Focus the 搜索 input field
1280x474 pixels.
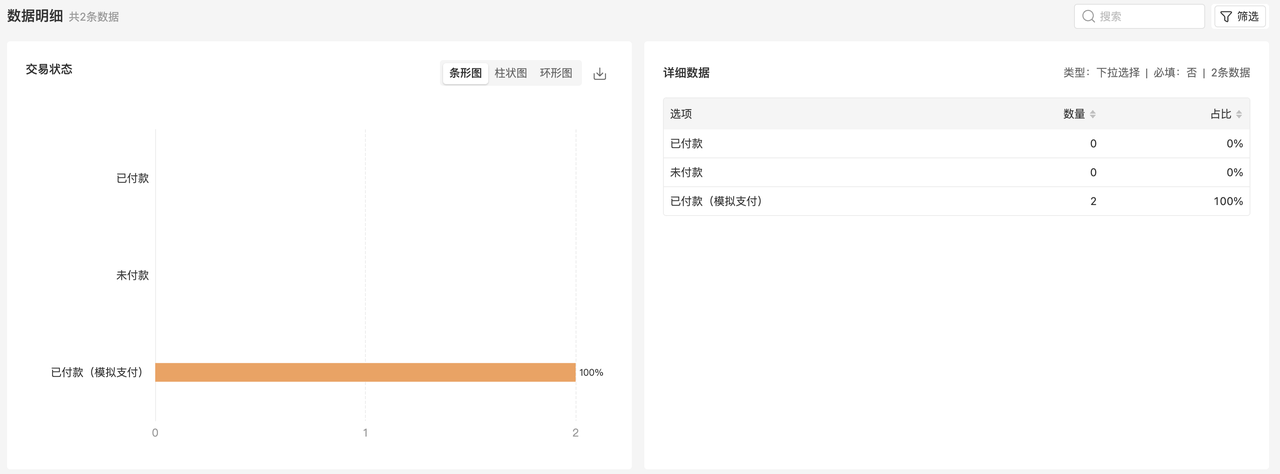[x=1139, y=17]
